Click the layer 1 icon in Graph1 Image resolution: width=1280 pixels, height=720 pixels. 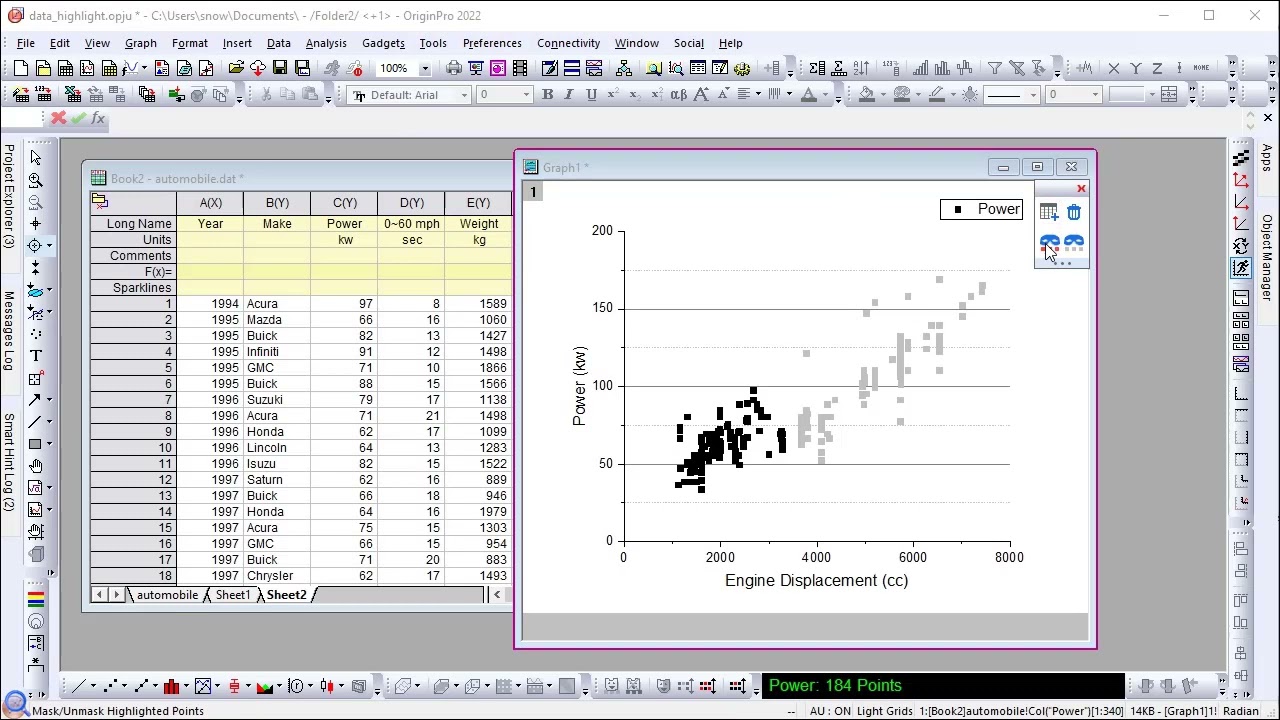(x=533, y=192)
